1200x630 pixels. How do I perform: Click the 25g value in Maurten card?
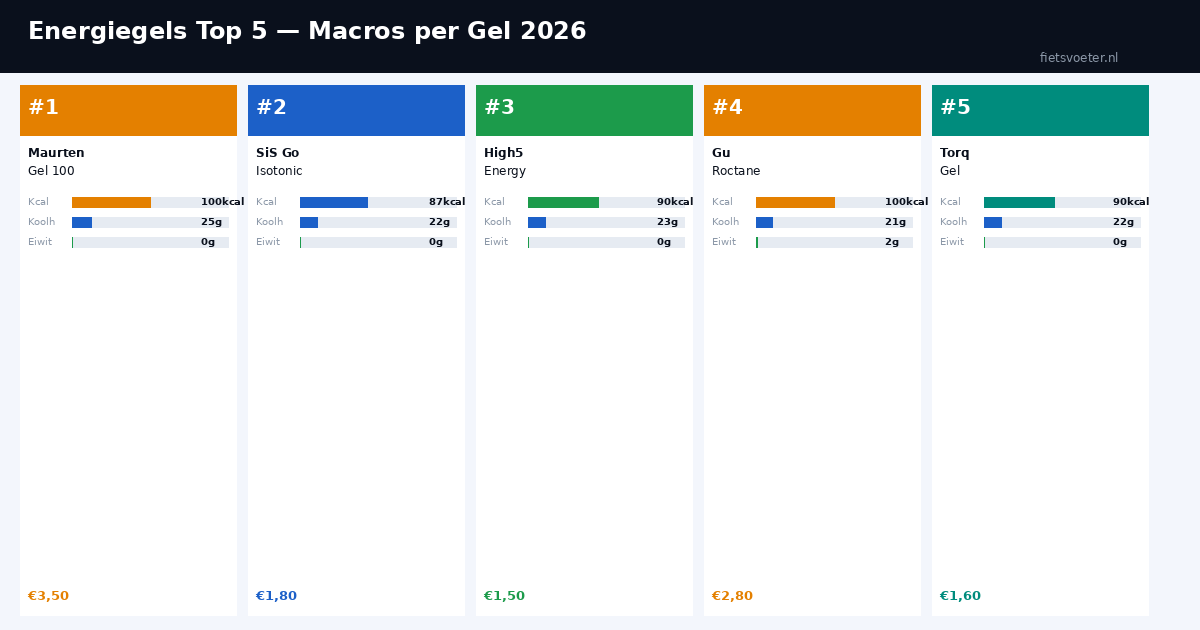(211, 222)
